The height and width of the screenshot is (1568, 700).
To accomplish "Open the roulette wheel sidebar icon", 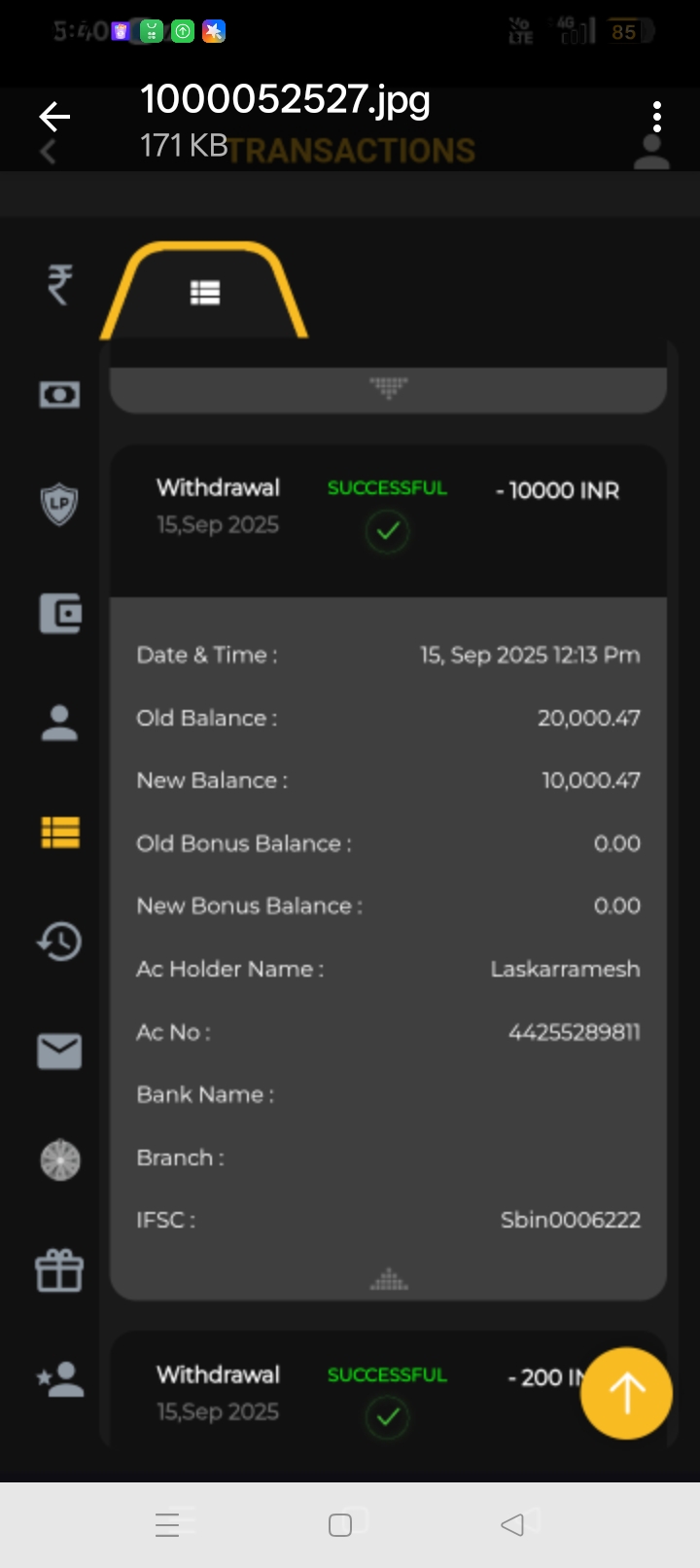I will [x=59, y=1160].
